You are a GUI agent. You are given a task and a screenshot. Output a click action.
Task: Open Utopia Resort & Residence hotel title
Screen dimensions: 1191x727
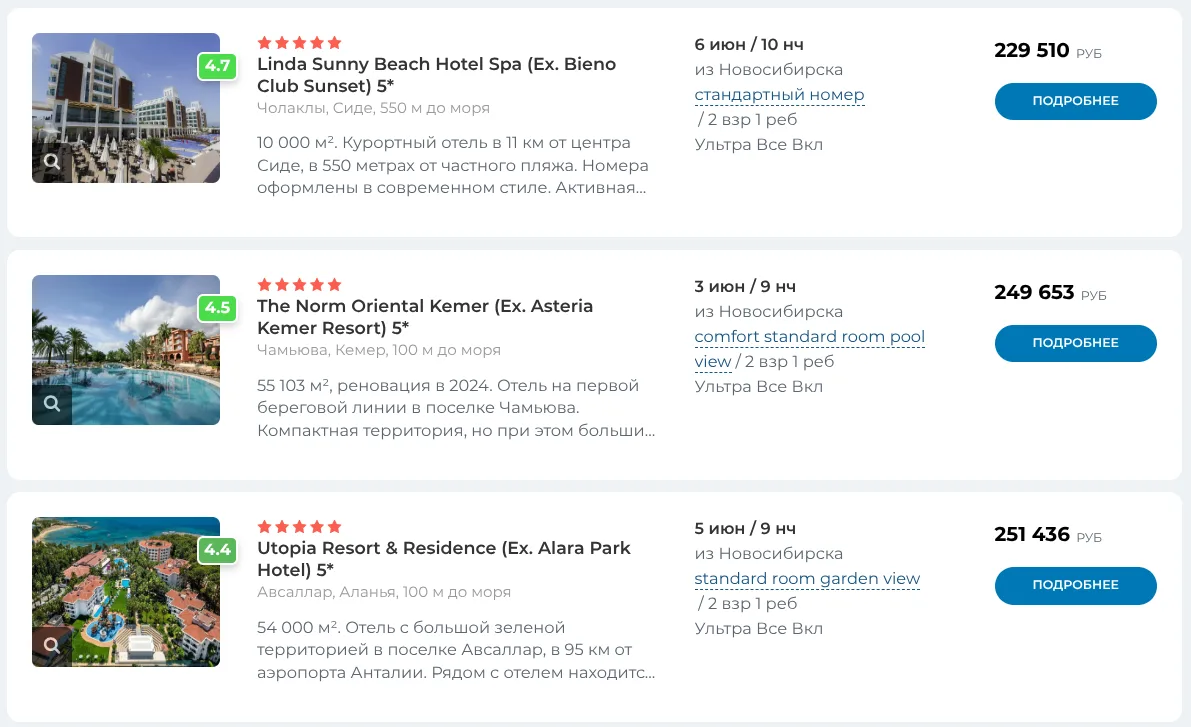[444, 558]
